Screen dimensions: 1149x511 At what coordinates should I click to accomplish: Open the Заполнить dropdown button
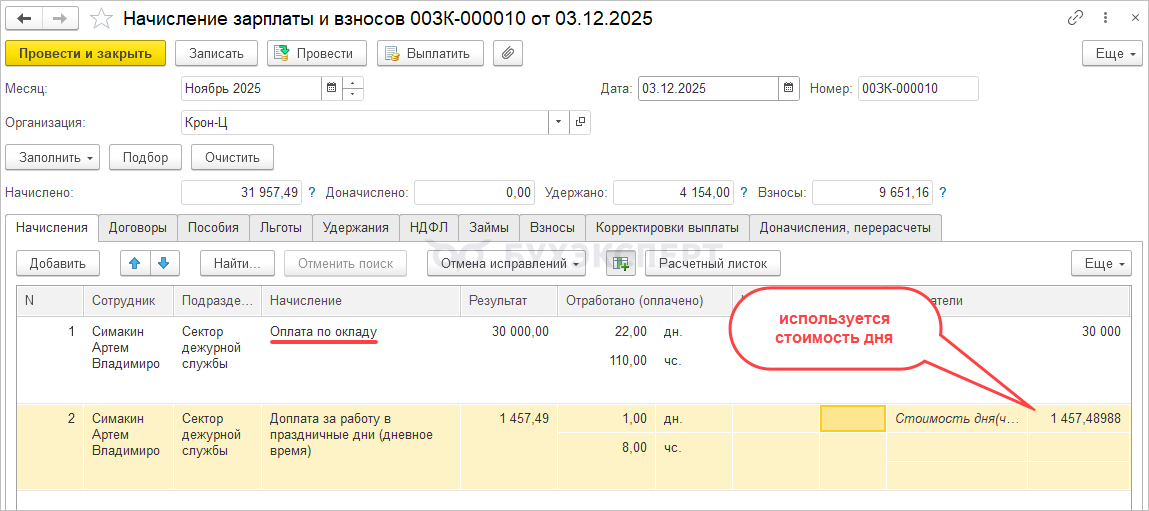[53, 157]
